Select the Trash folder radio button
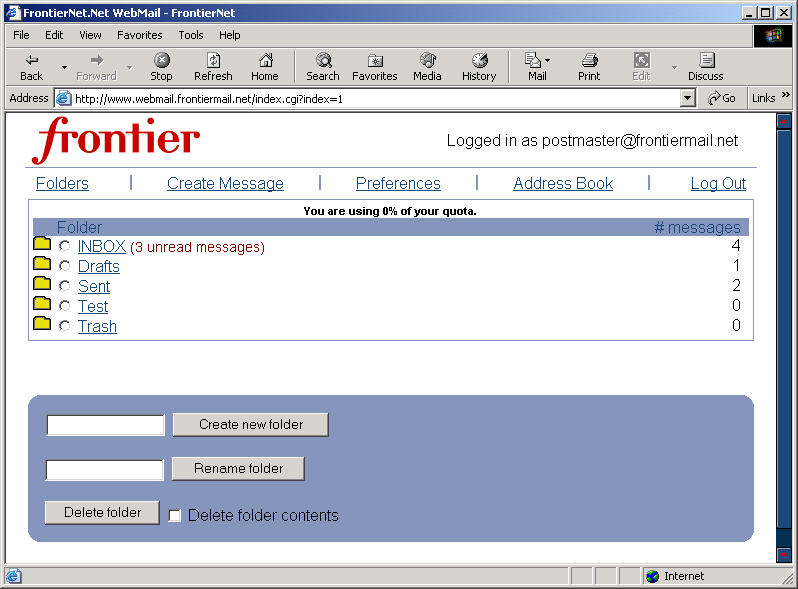This screenshot has width=798, height=589. point(65,326)
